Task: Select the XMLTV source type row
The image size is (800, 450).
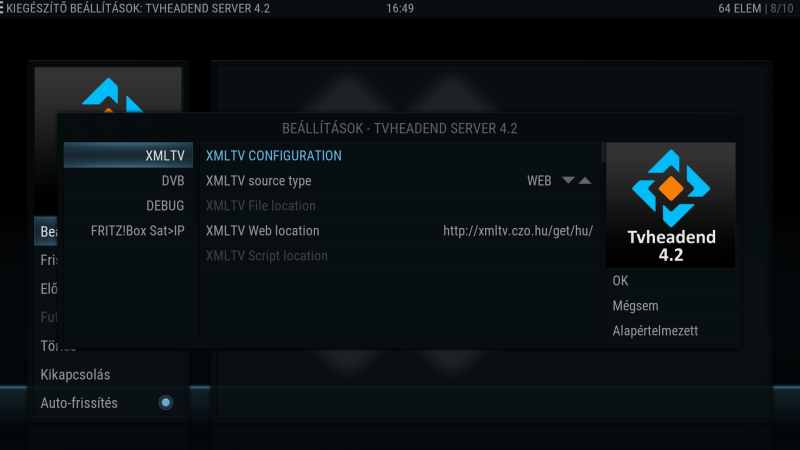Action: click(400, 181)
